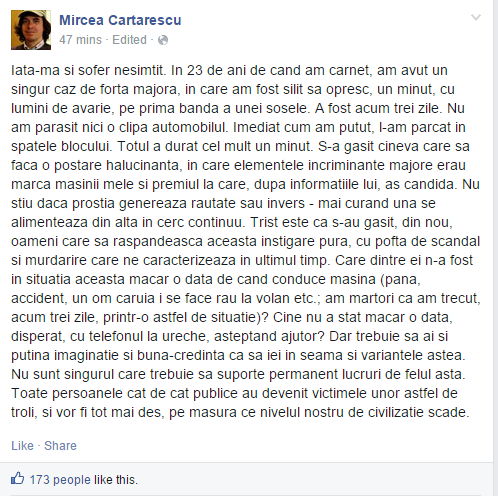The width and height of the screenshot is (498, 497).
Task: Click the line beginning 'stiu daca prostia genereaza'
Action: click(x=223, y=203)
